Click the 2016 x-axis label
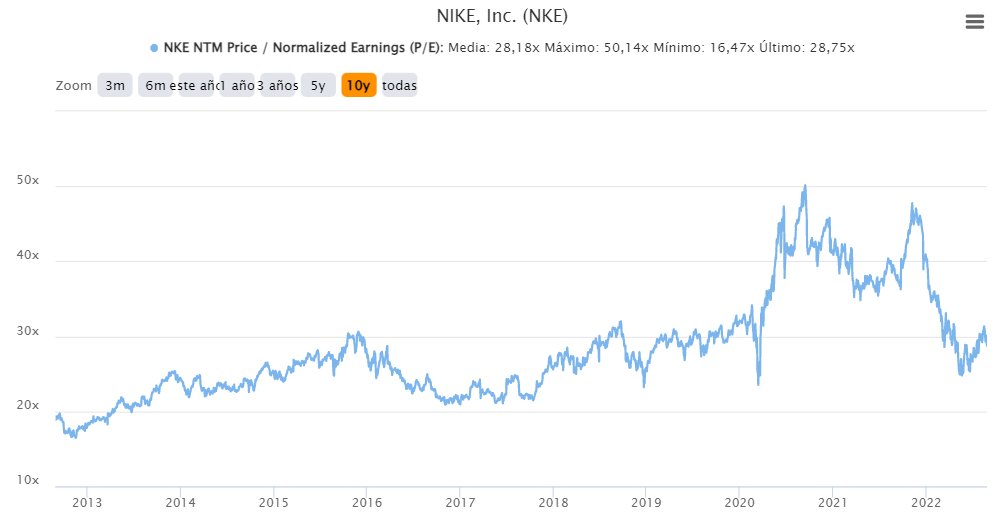 (x=367, y=503)
